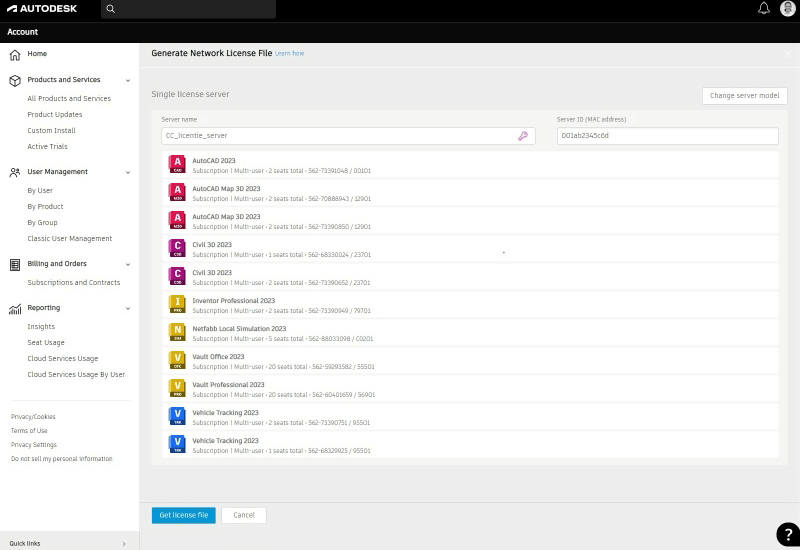
Task: Click the search magnifier icon
Action: [111, 9]
